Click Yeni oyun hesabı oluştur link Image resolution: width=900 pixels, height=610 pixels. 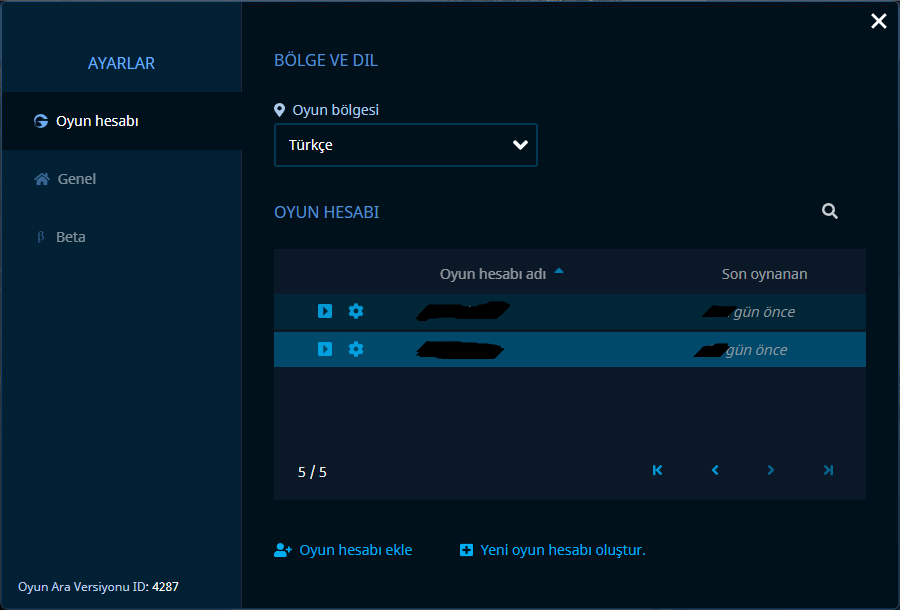coord(553,550)
